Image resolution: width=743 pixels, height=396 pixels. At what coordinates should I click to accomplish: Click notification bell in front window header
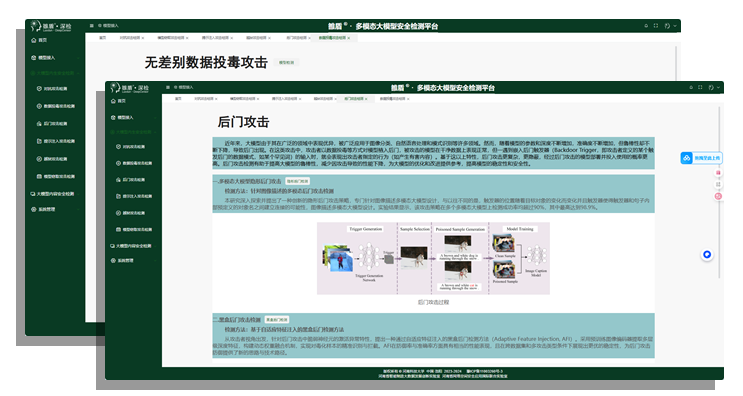(x=691, y=87)
